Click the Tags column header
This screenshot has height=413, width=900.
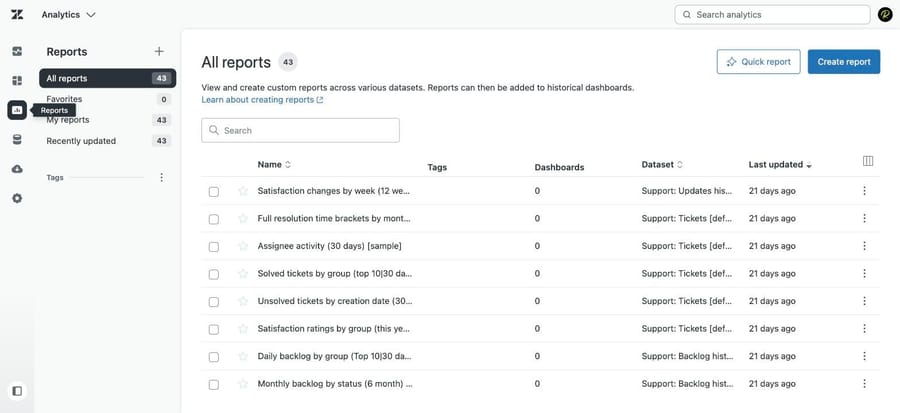click(x=437, y=167)
